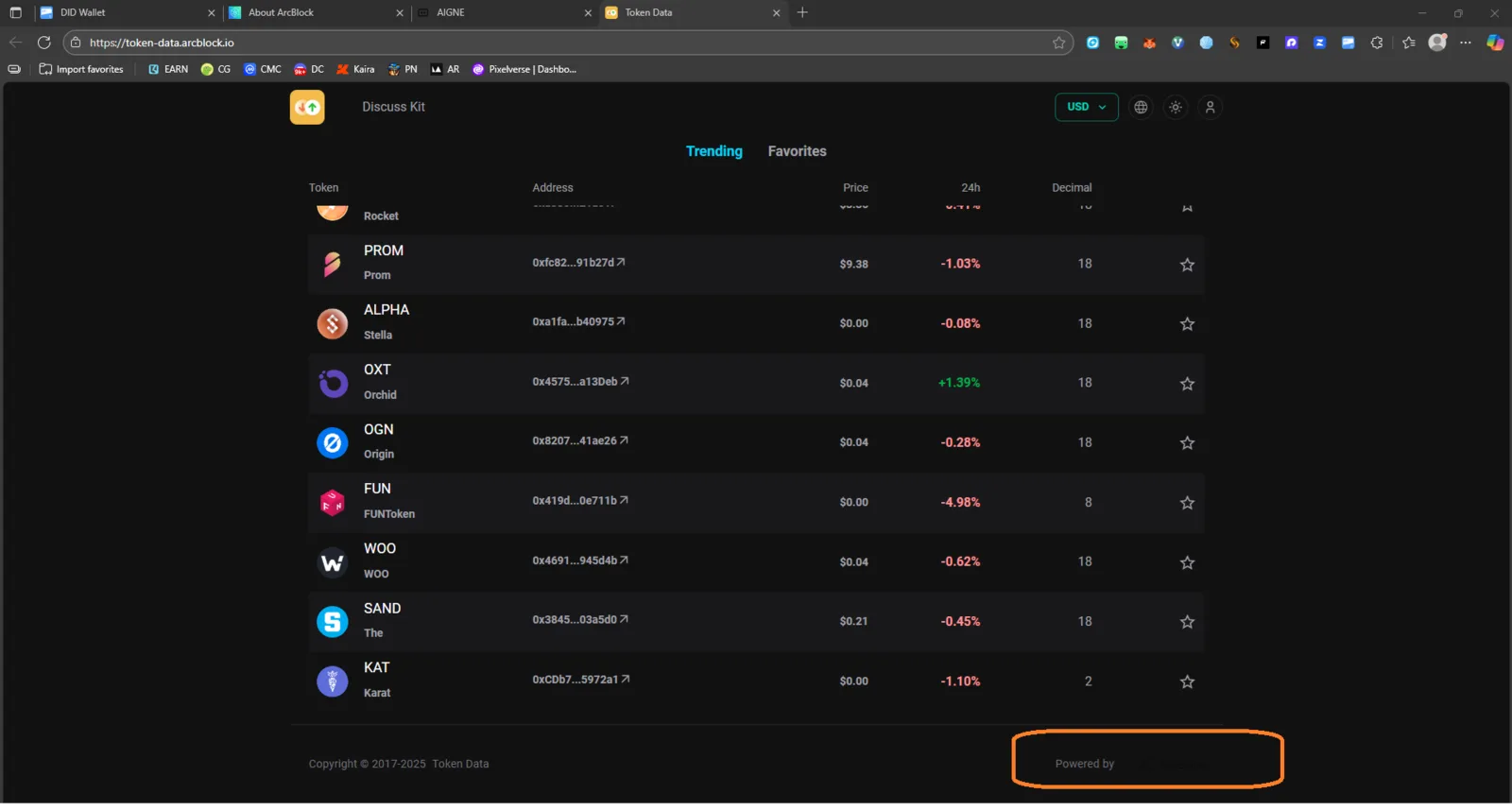Image resolution: width=1512 pixels, height=811 pixels.
Task: Switch to the DID Wallet browser tab
Action: click(x=127, y=12)
